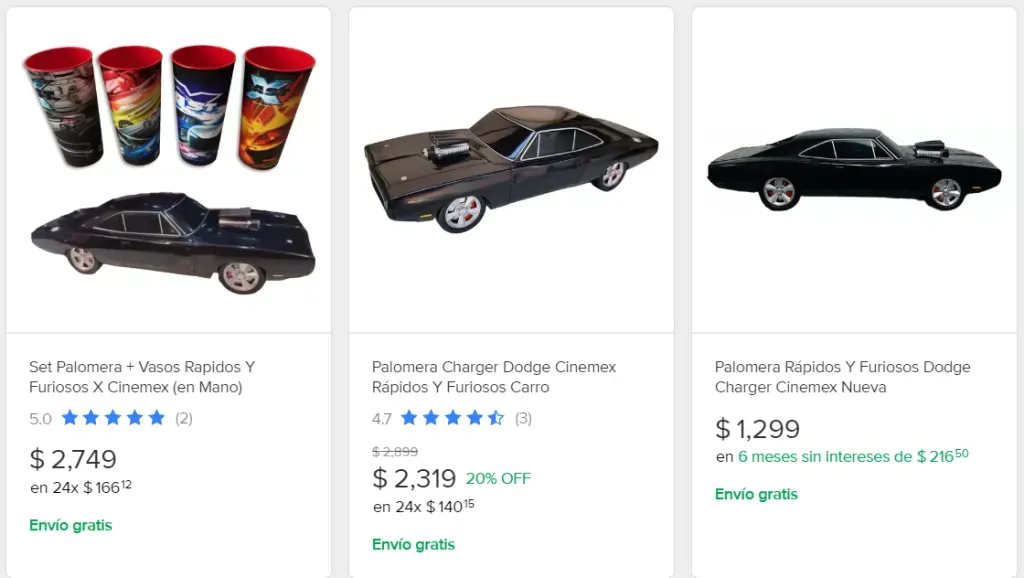Click the (3) review count
This screenshot has width=1024, height=578.
coord(523,418)
